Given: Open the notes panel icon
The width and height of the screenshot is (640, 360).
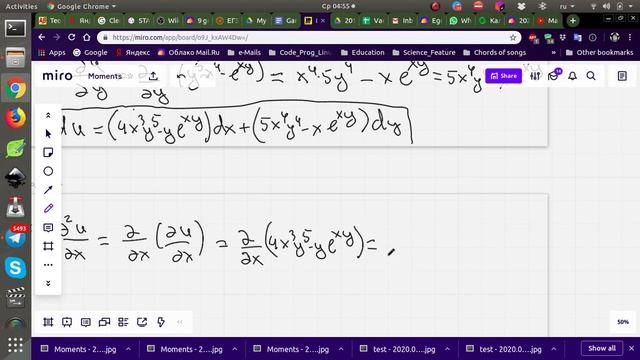Looking at the screenshot, I should [x=622, y=76].
